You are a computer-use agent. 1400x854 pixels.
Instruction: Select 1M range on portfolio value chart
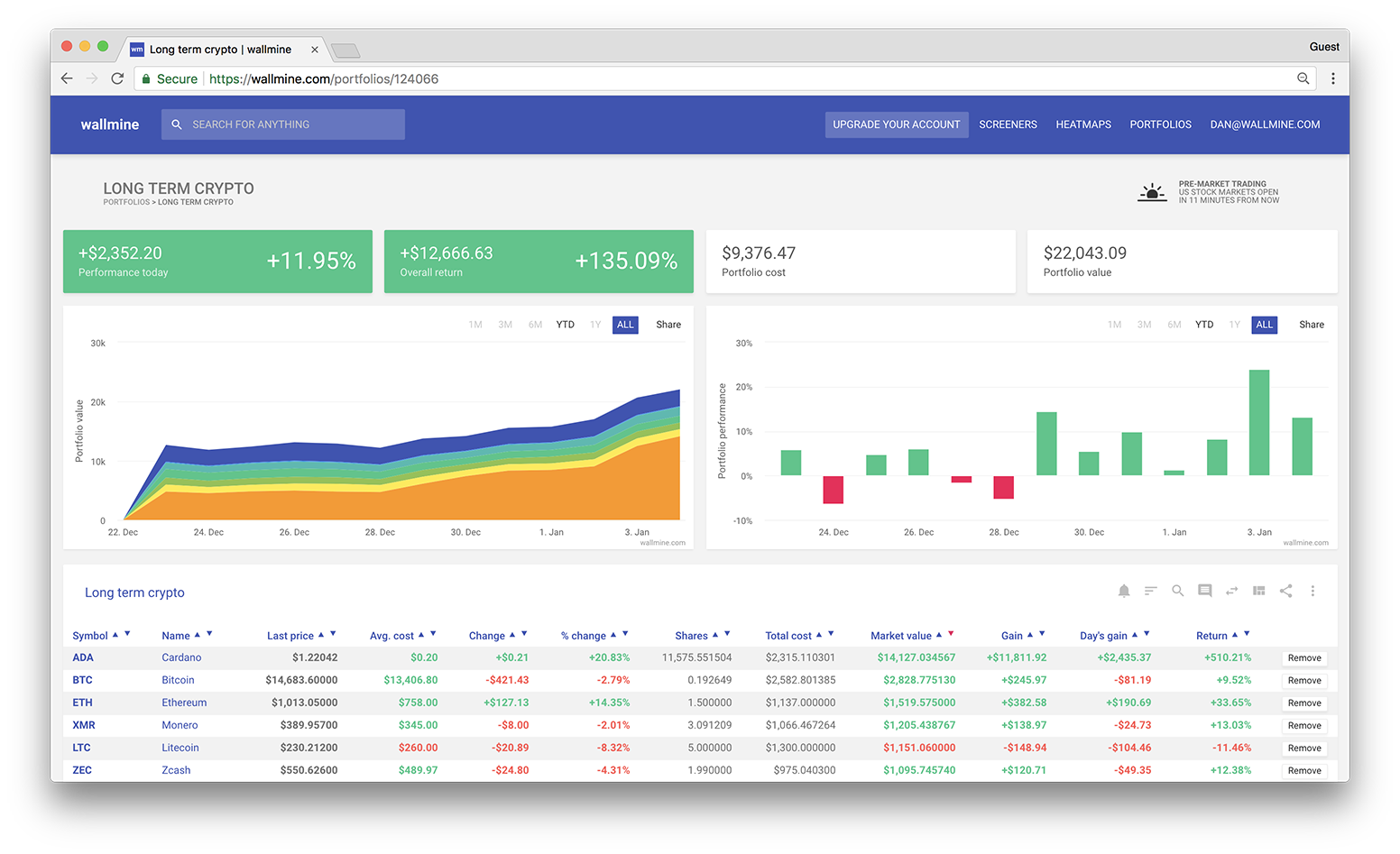pyautogui.click(x=475, y=325)
